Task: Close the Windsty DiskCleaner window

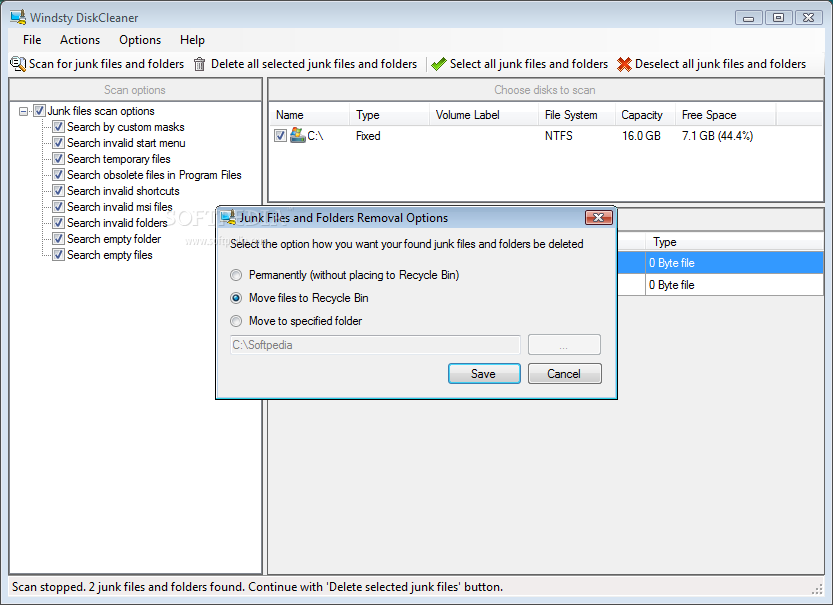Action: 809,18
